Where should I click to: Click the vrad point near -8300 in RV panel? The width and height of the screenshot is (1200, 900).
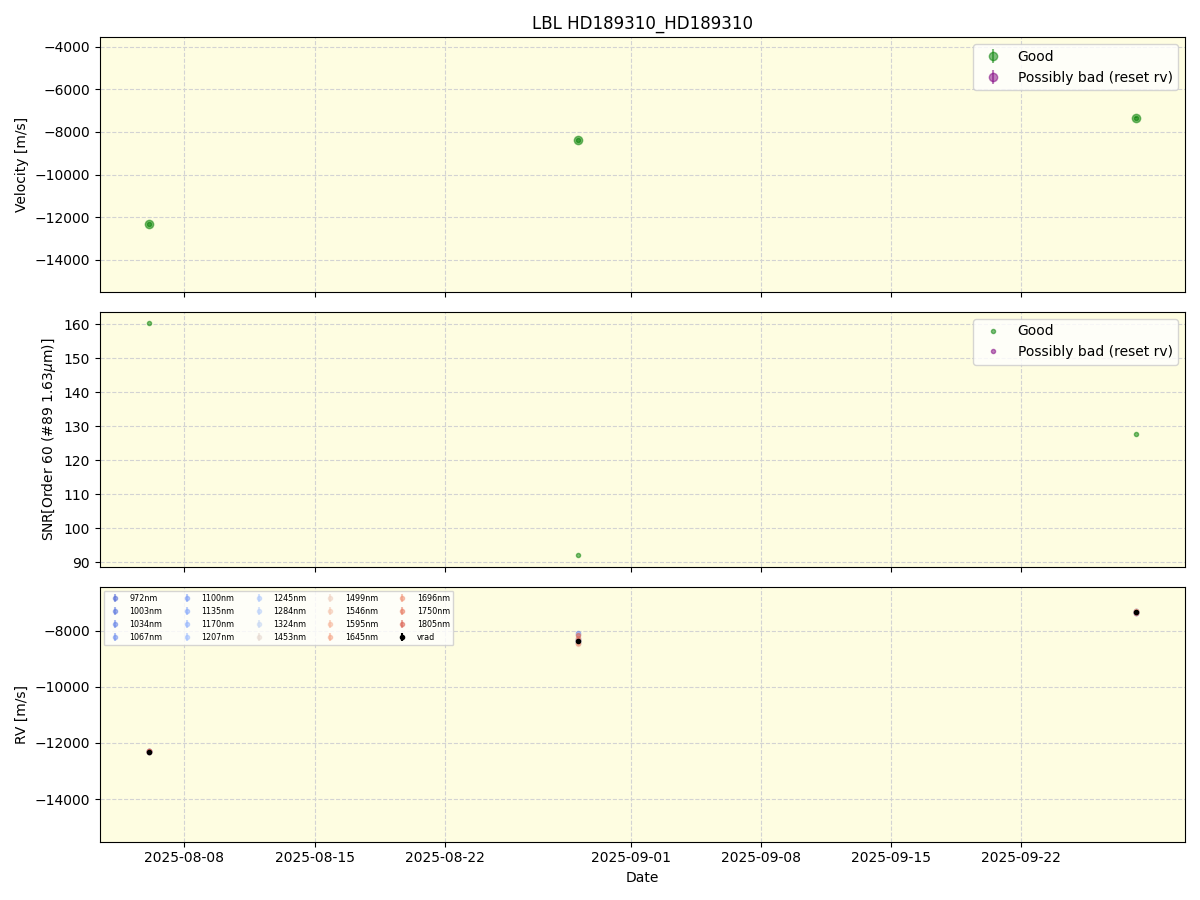[578, 641]
